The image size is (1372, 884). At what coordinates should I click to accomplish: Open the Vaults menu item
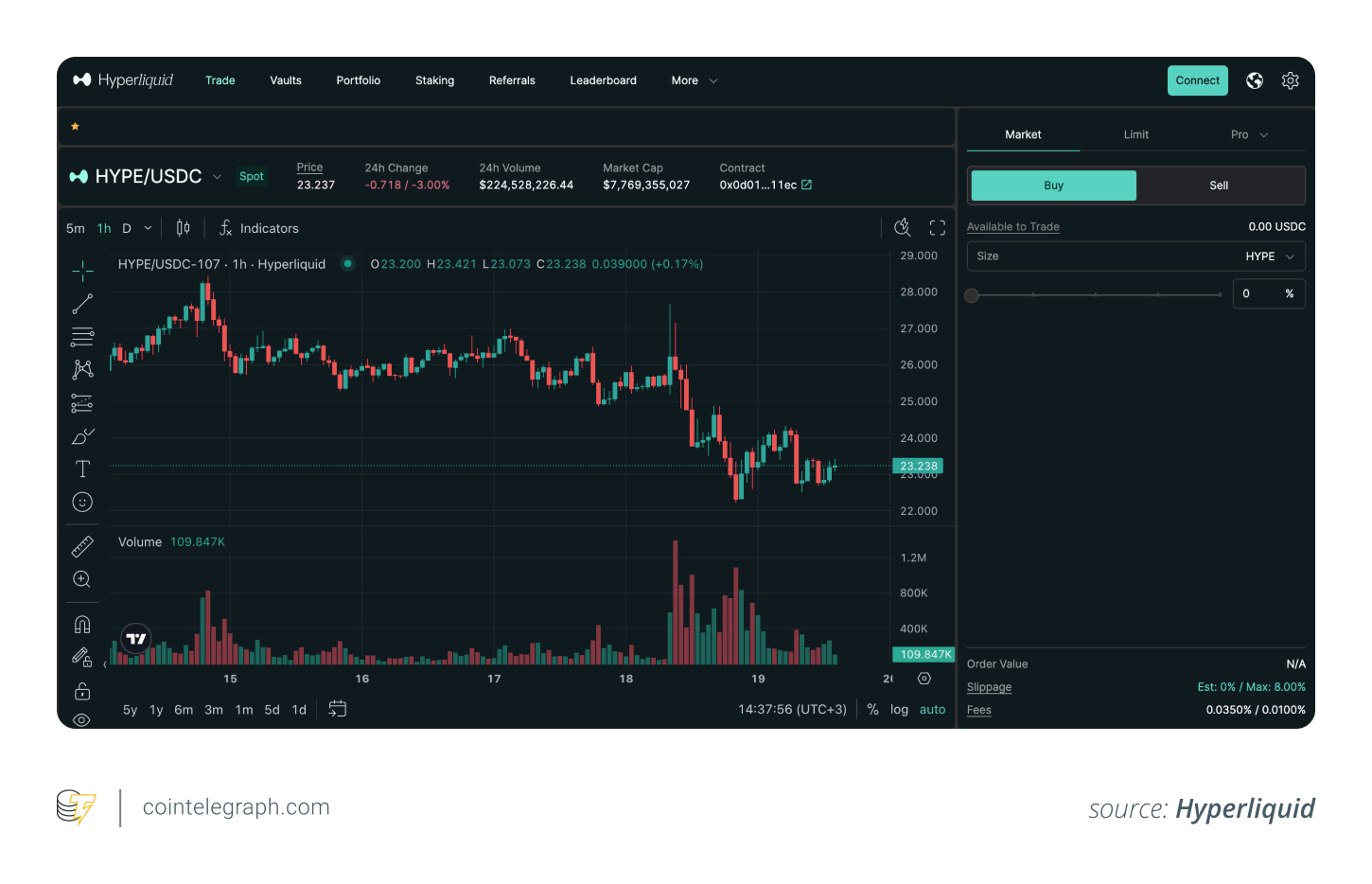(286, 80)
